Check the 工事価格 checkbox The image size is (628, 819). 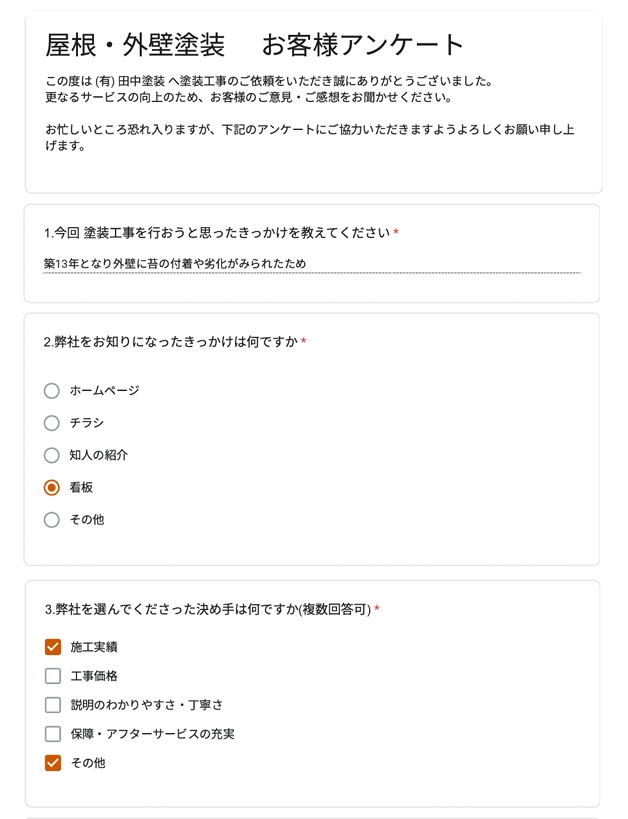(53, 676)
